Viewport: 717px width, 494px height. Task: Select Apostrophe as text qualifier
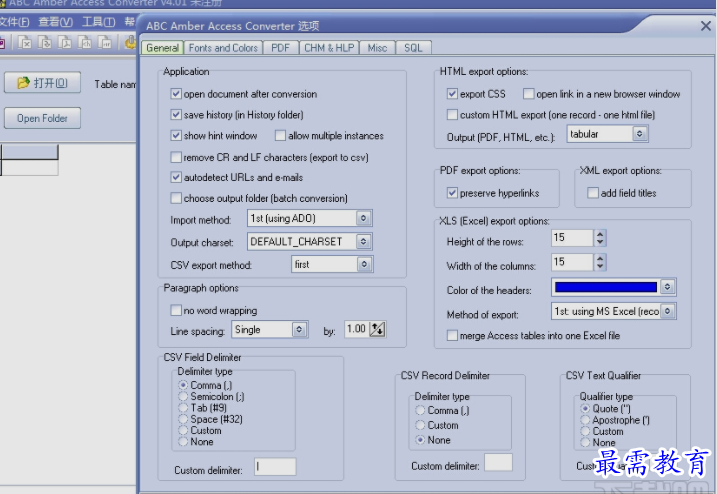[585, 419]
